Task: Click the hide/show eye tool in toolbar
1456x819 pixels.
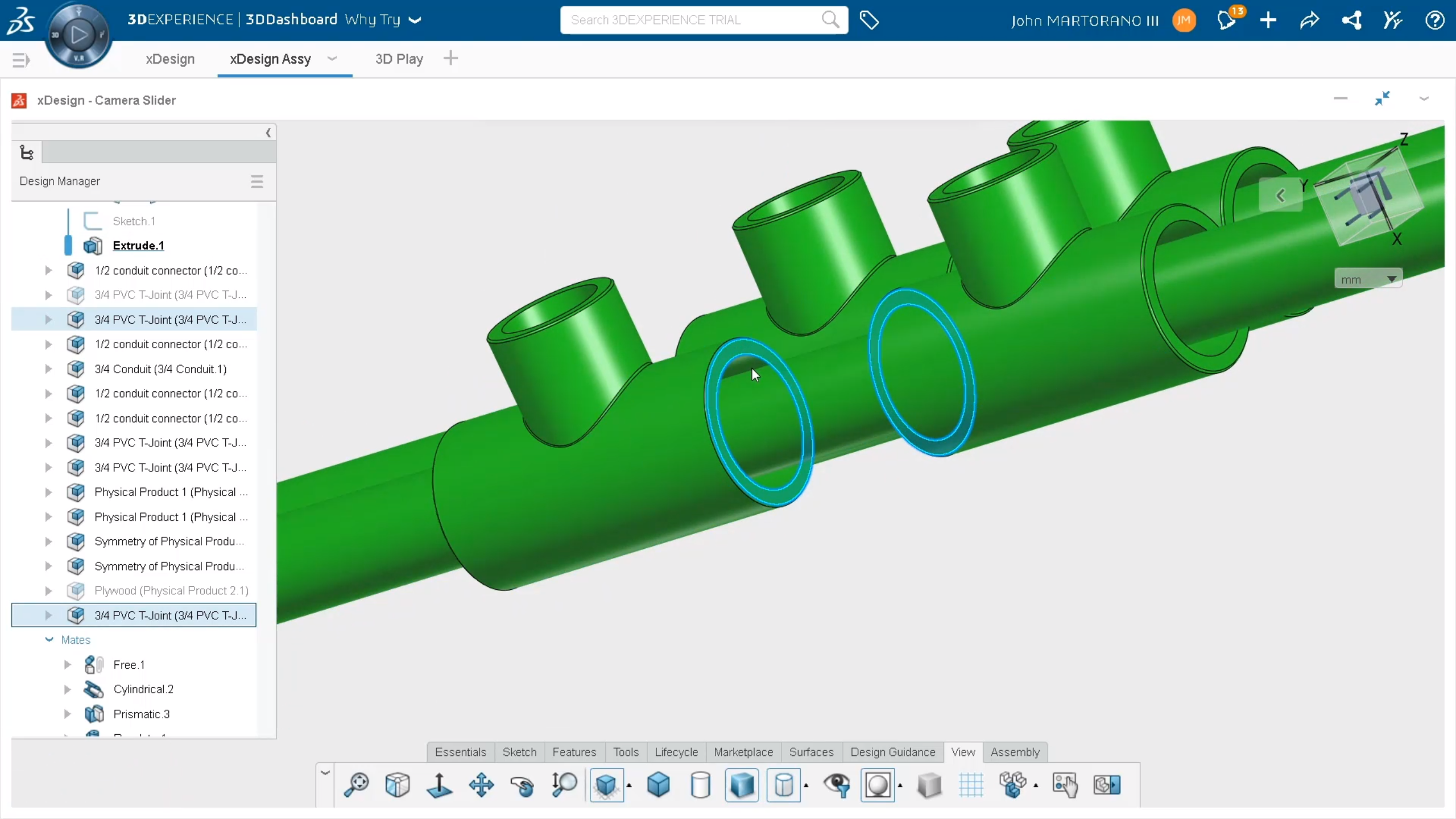Action: pos(837,786)
